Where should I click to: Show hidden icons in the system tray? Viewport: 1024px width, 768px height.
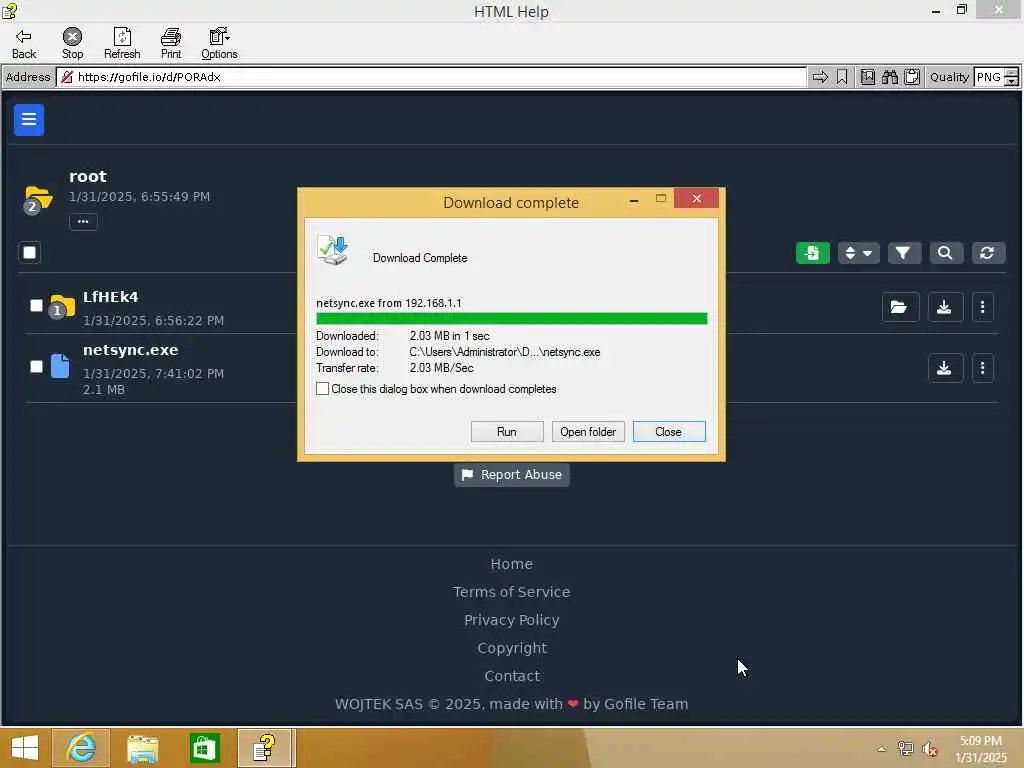pyautogui.click(x=882, y=749)
